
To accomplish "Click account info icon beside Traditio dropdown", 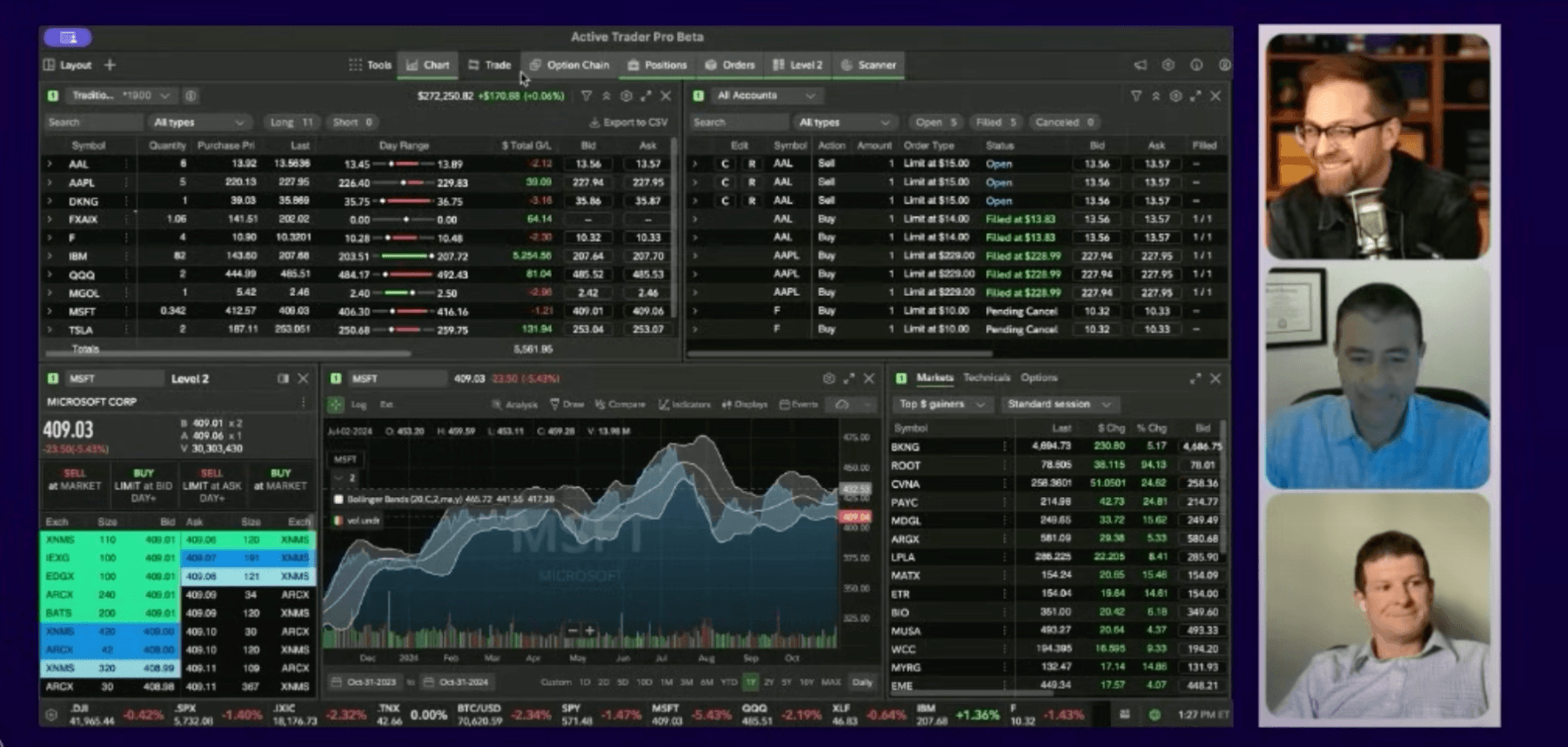I will [x=191, y=95].
